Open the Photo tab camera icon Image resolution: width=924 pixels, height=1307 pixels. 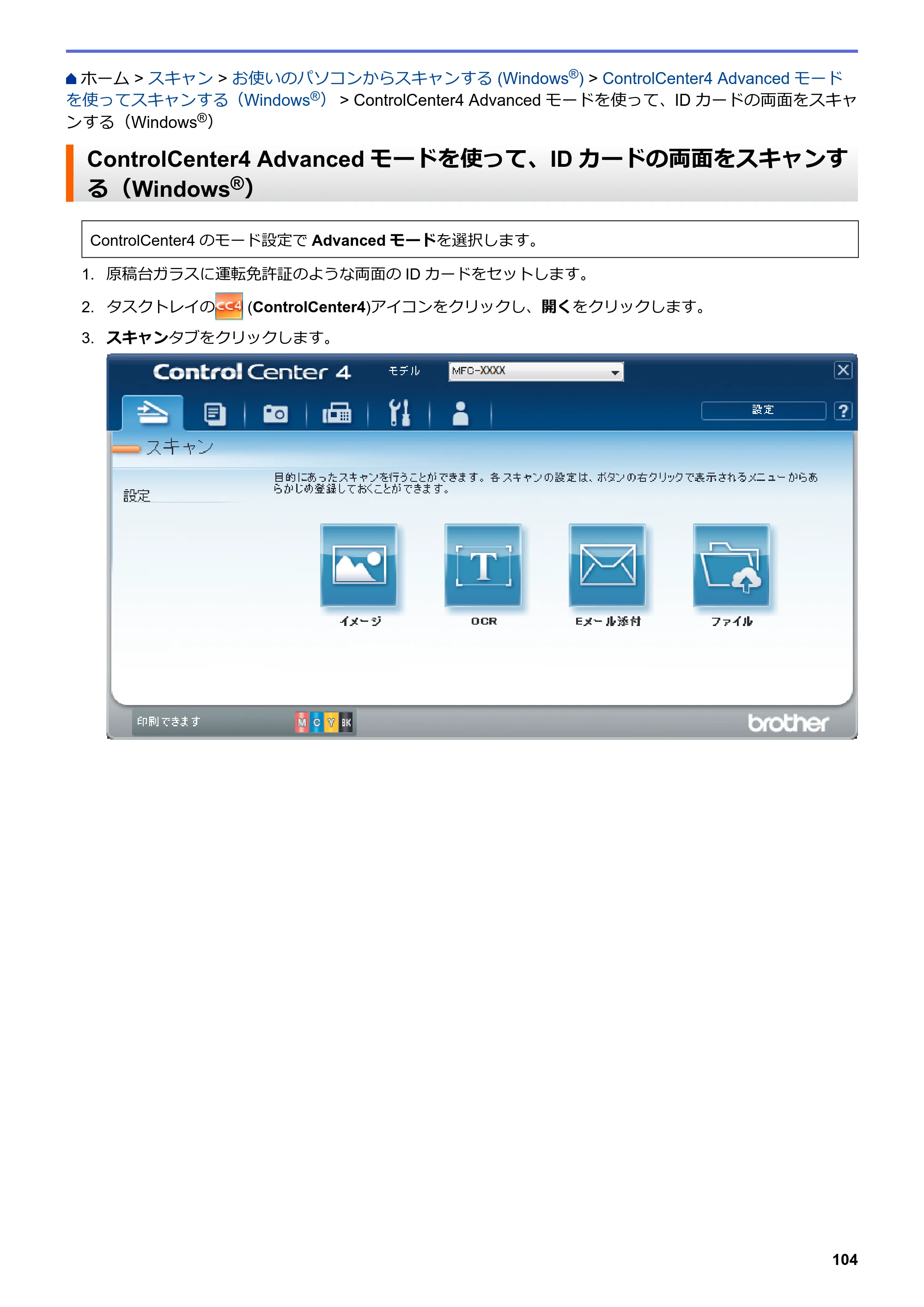point(275,414)
